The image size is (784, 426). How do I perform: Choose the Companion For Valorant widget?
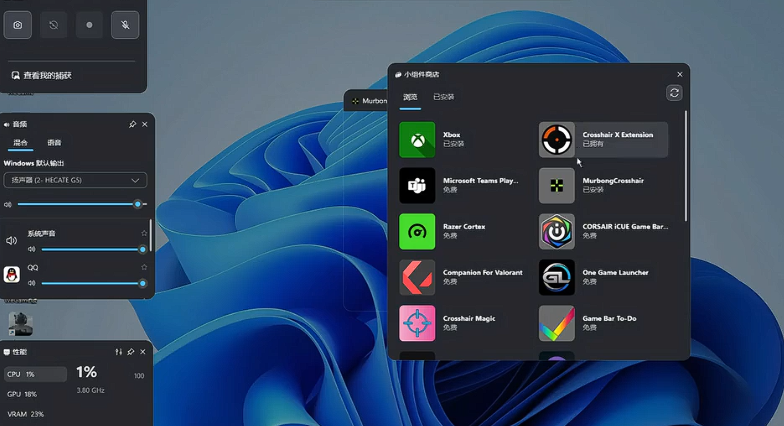pos(417,277)
